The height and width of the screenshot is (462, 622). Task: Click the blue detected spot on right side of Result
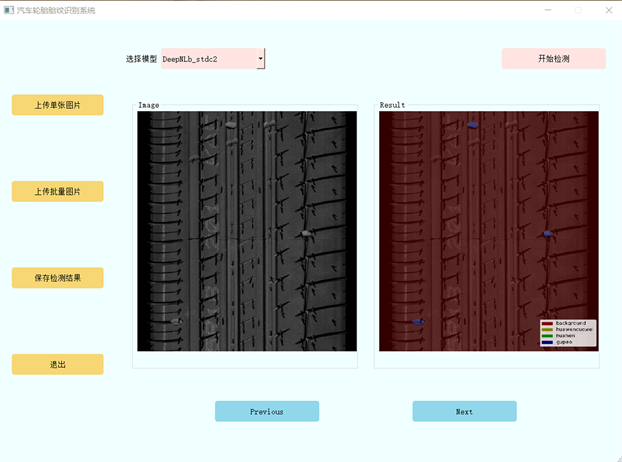click(x=547, y=233)
